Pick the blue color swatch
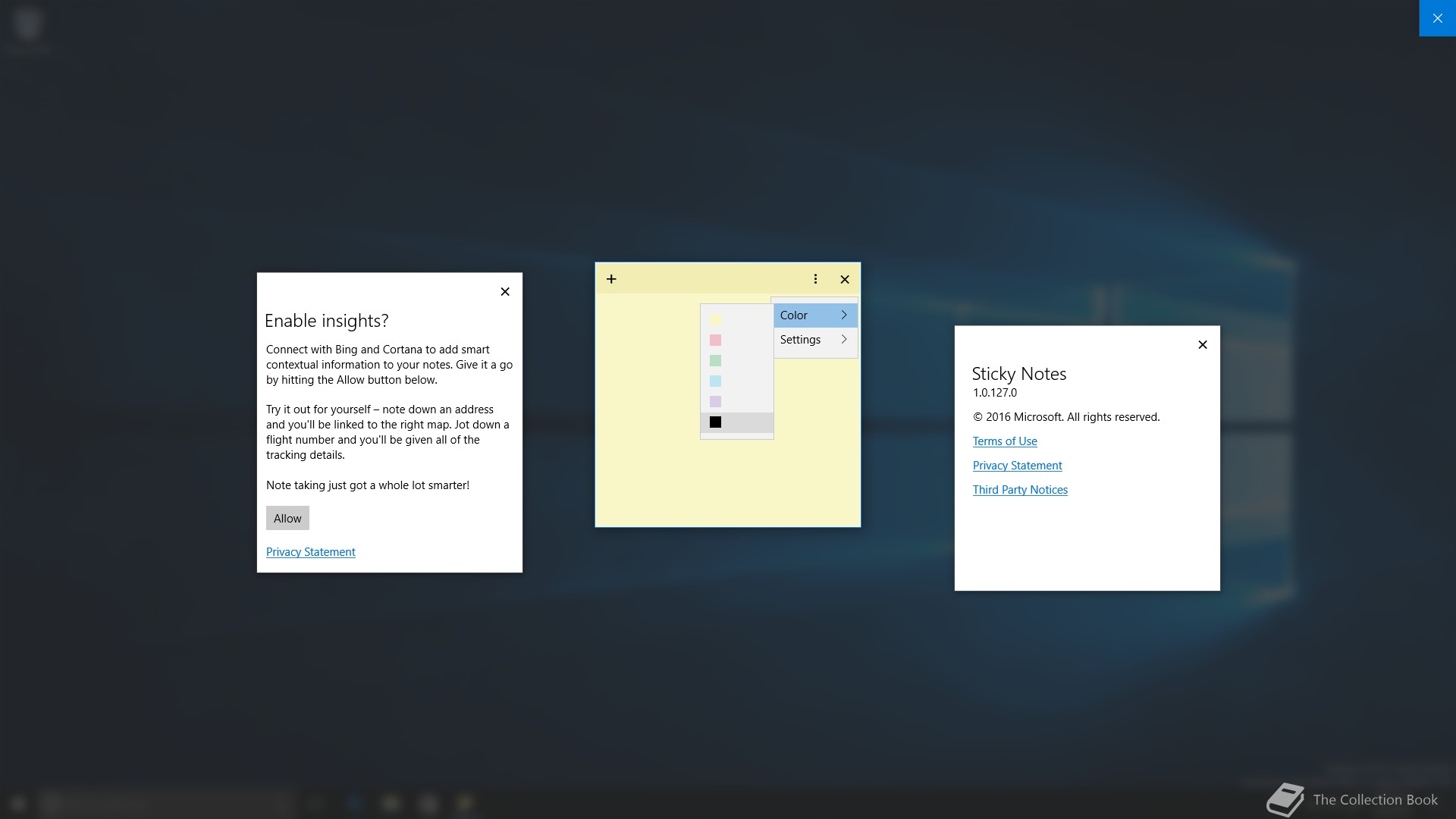1456x819 pixels. (x=715, y=381)
